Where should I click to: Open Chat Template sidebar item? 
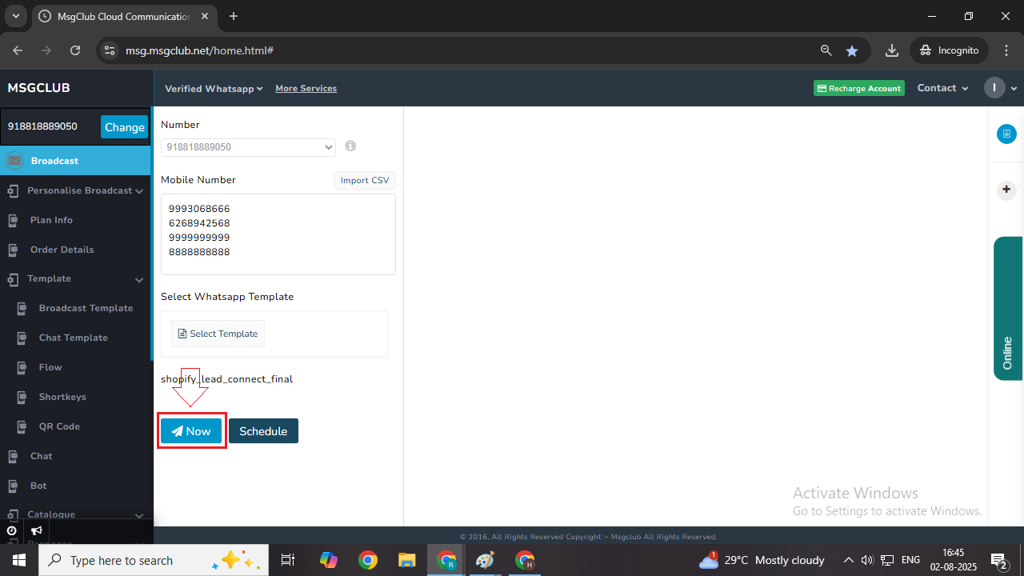point(75,338)
